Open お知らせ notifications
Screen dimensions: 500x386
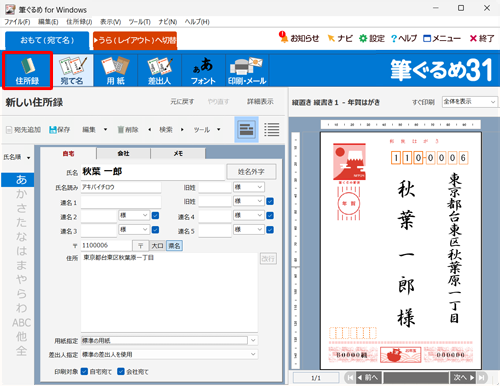[299, 38]
